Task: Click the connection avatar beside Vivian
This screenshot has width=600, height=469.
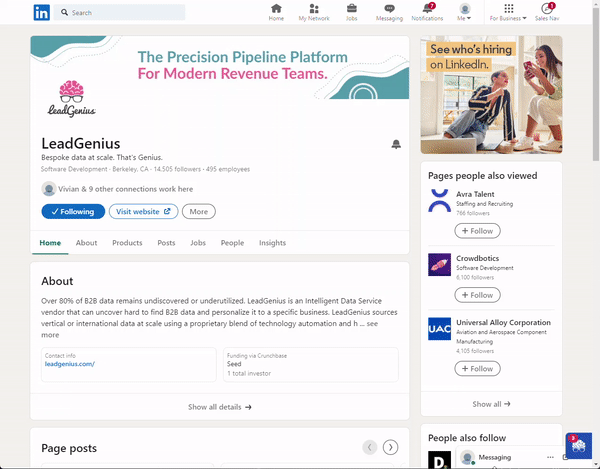Action: 49,189
